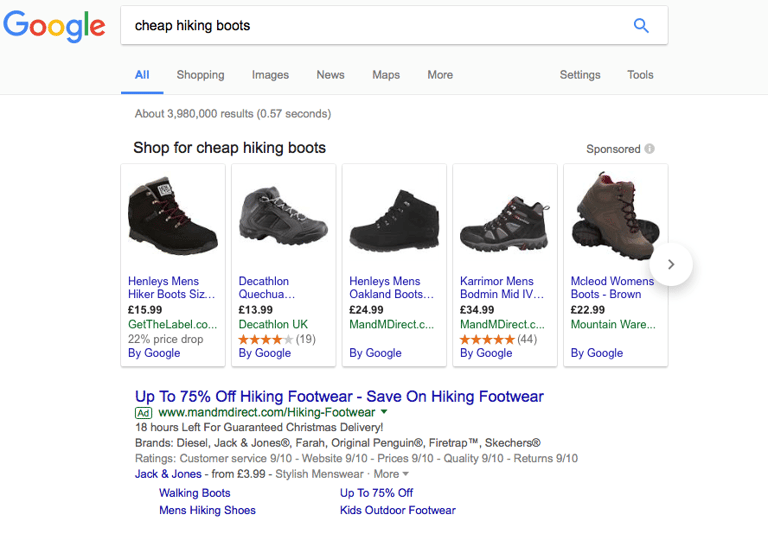Viewport: 768px width, 540px height.
Task: Open the Kids Outdoor Footwear sitelink
Action: click(398, 510)
